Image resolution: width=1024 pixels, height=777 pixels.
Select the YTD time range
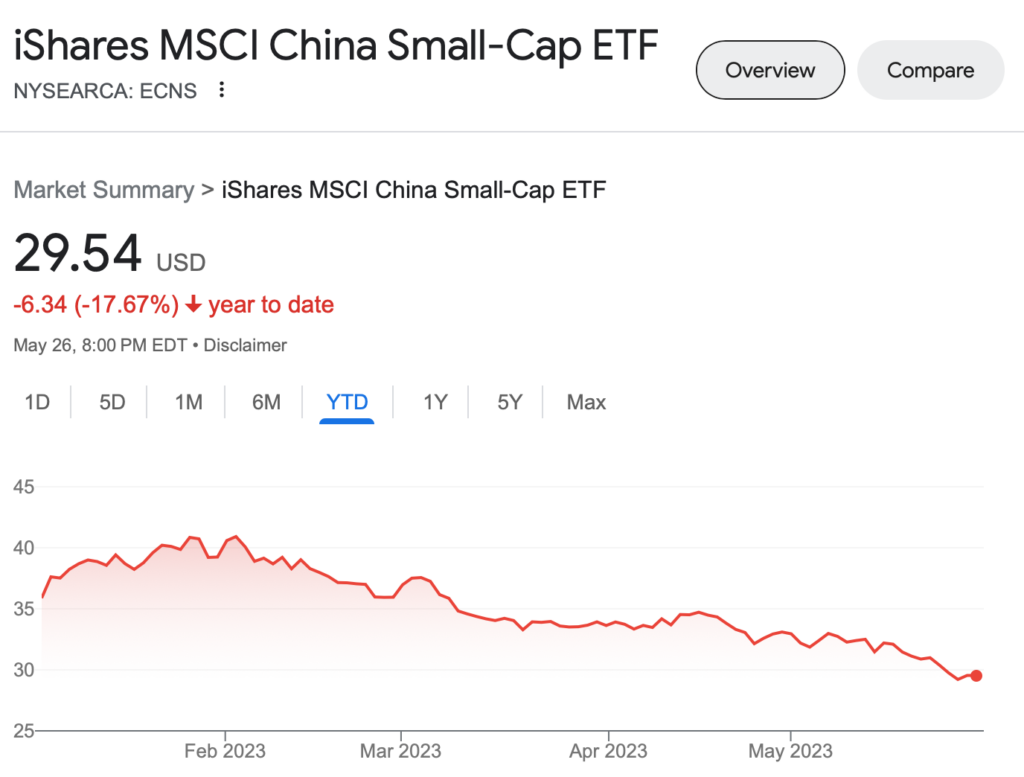tap(347, 402)
